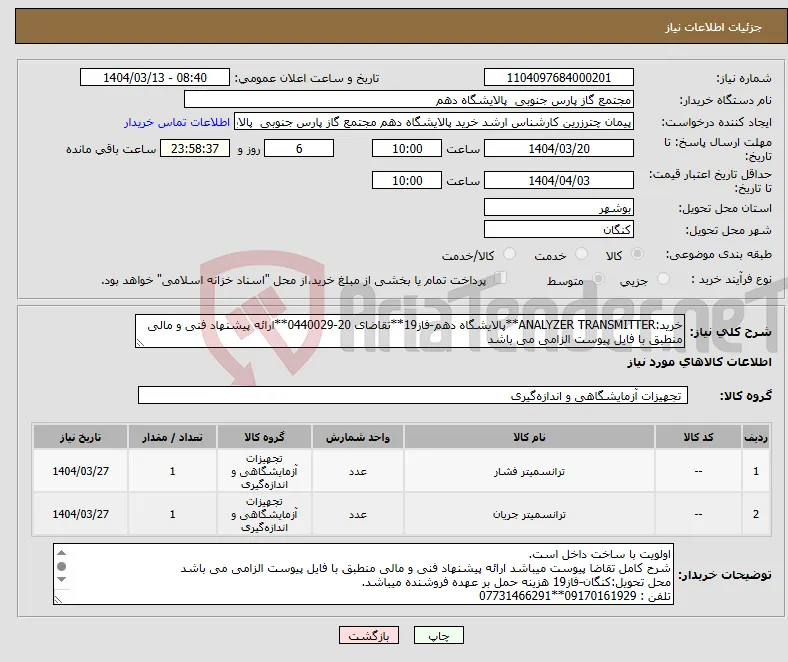Image resolution: width=788 pixels, height=662 pixels.
Task: Click the price validity time 10:00 field
Action: [x=407, y=180]
